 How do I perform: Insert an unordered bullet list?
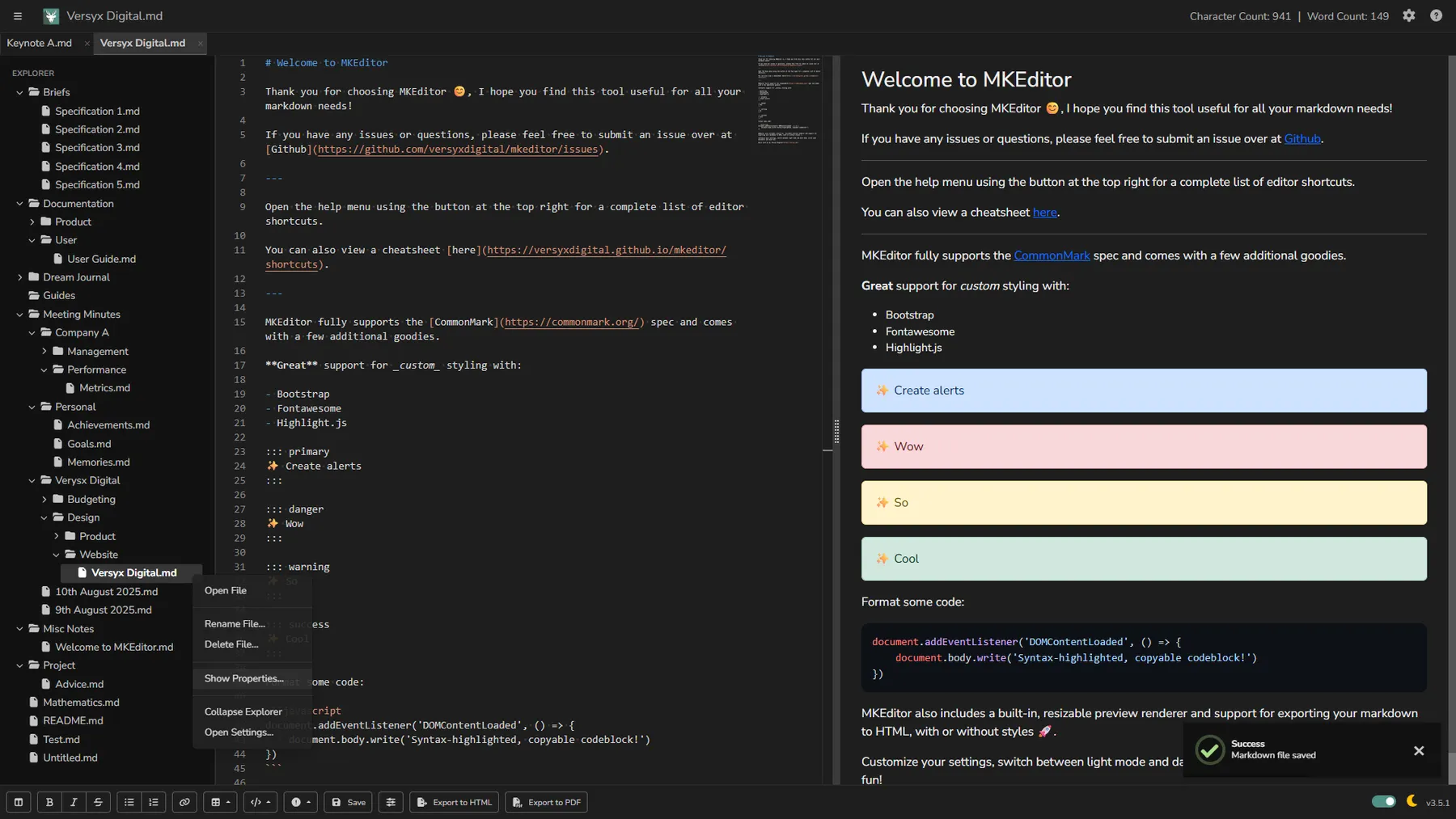tap(129, 802)
